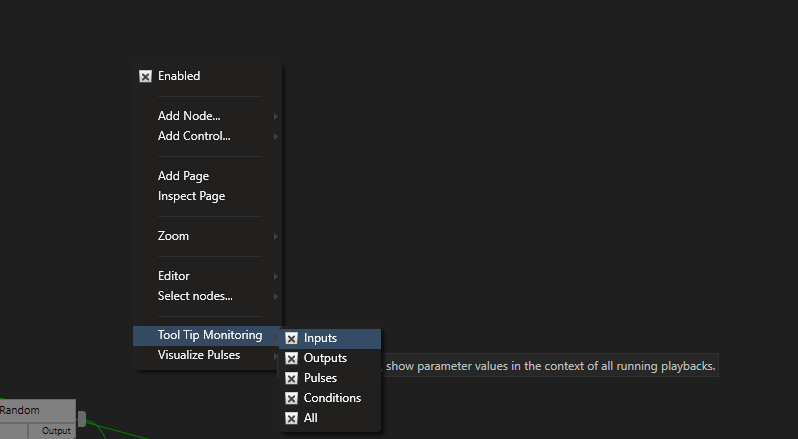Image resolution: width=798 pixels, height=439 pixels.
Task: Toggle Outputs tooltip monitoring checkbox
Action: pyautogui.click(x=291, y=359)
